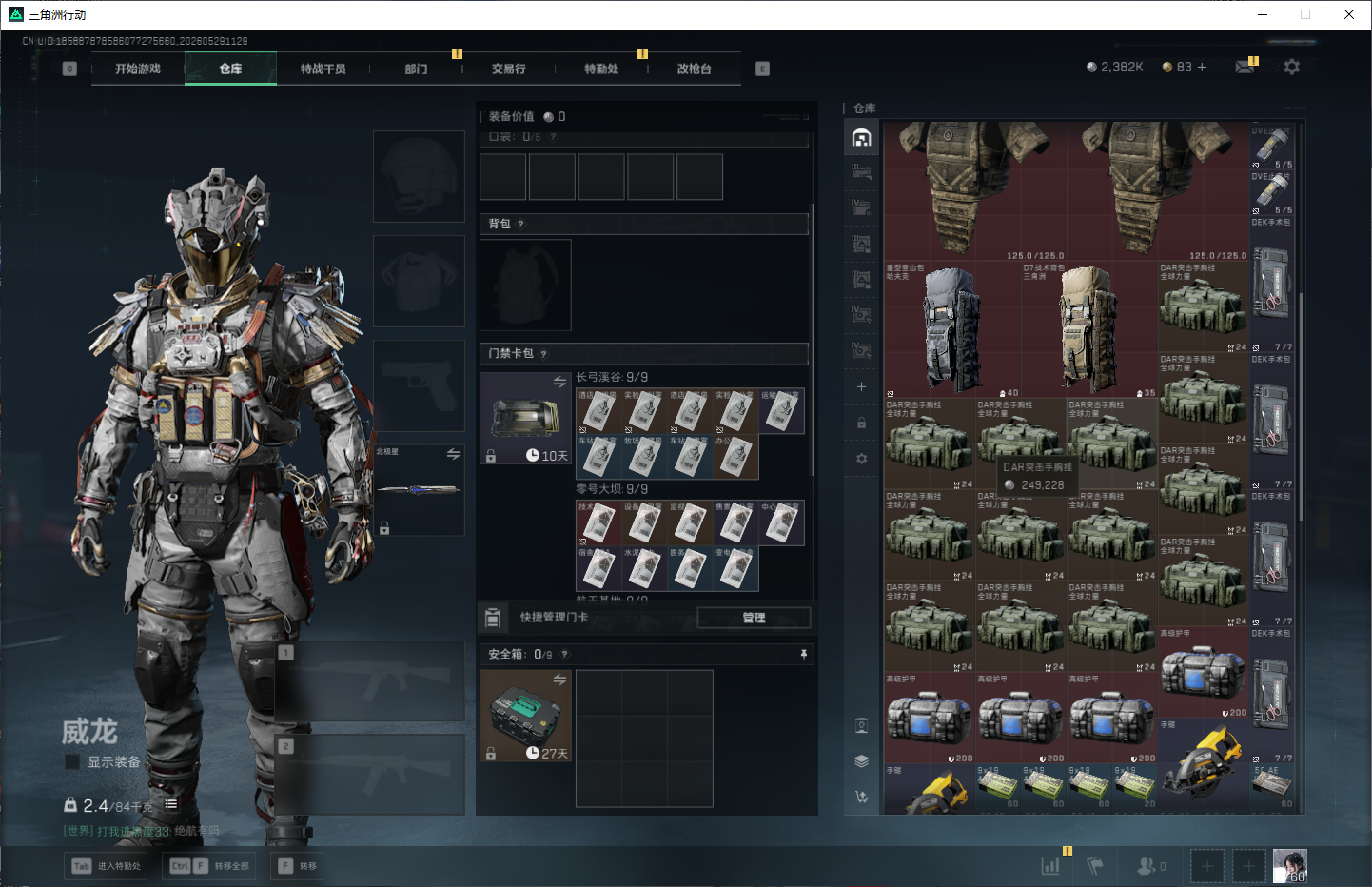Open the 部门 tab

click(x=416, y=69)
